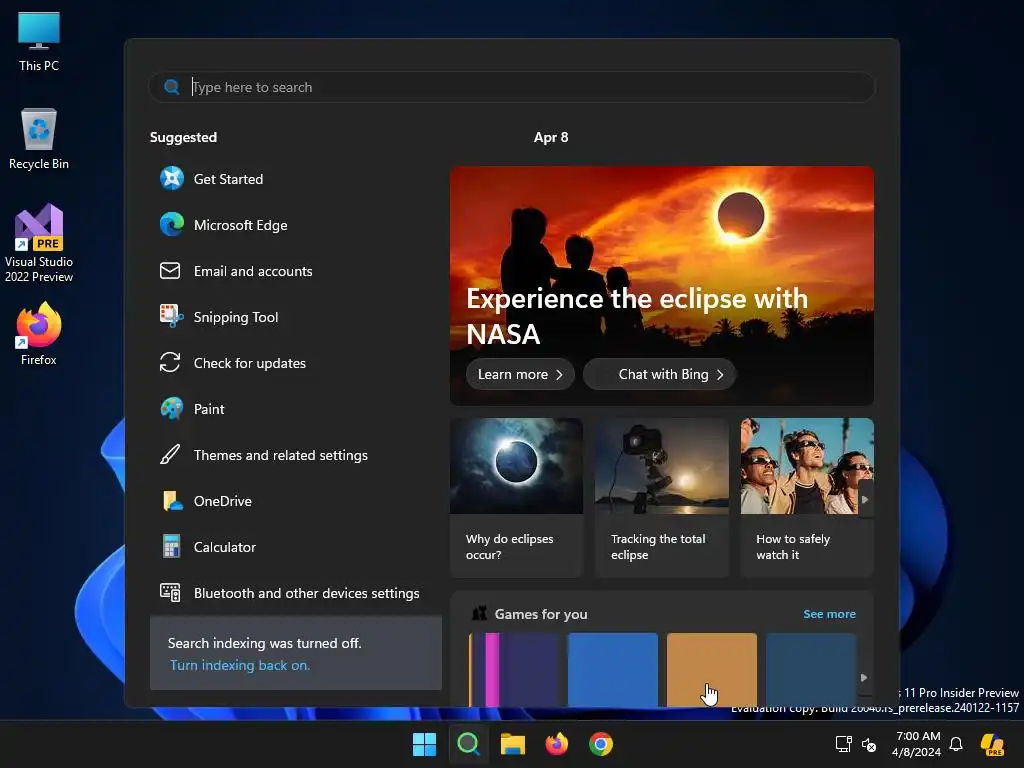1024x768 pixels.
Task: Click the search magnifier icon in search box
Action: pyautogui.click(x=172, y=87)
